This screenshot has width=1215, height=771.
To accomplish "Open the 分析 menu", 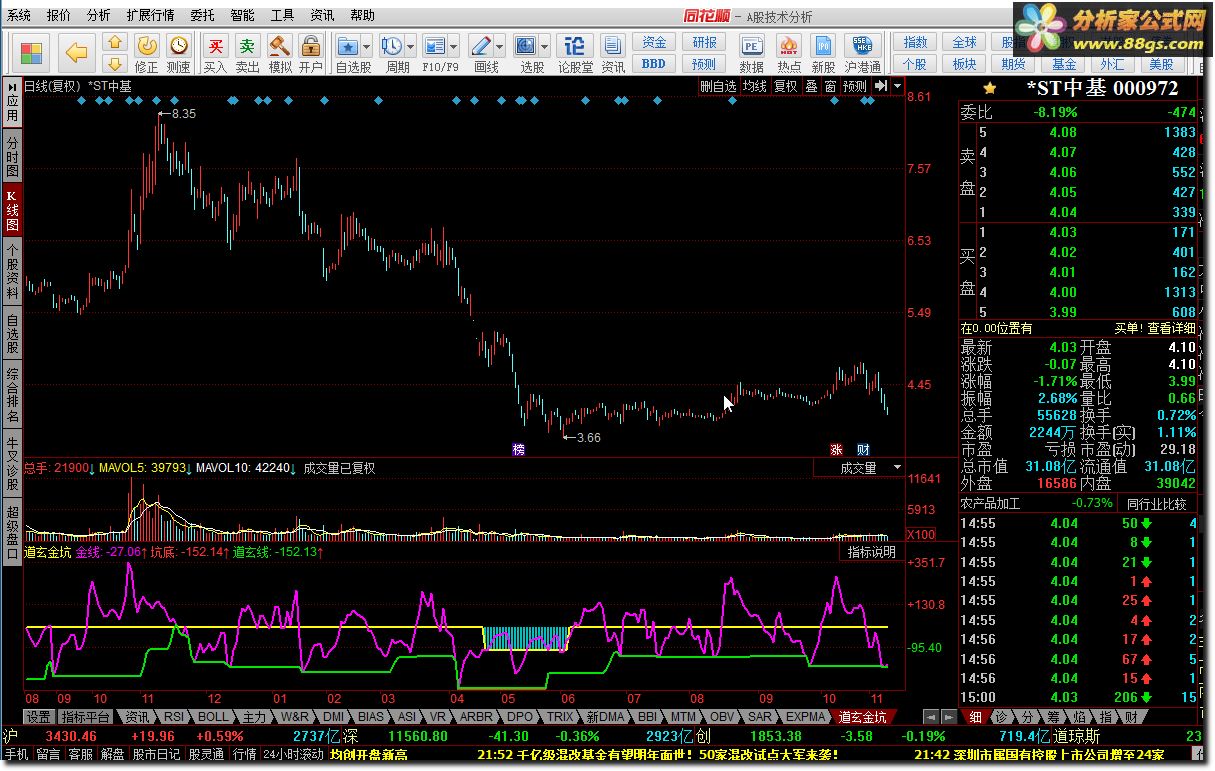I will coord(99,15).
